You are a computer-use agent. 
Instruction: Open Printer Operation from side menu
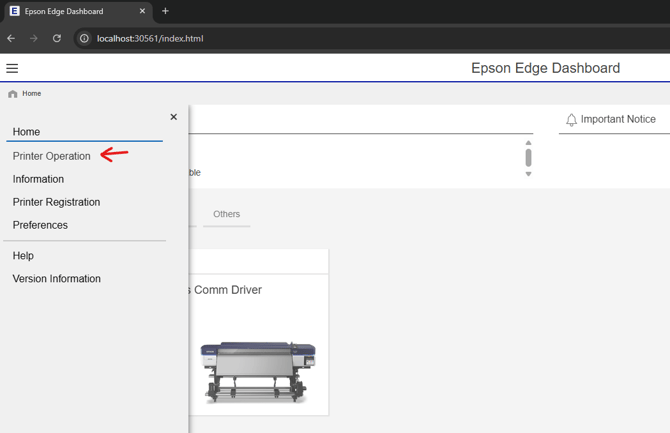[x=51, y=156]
